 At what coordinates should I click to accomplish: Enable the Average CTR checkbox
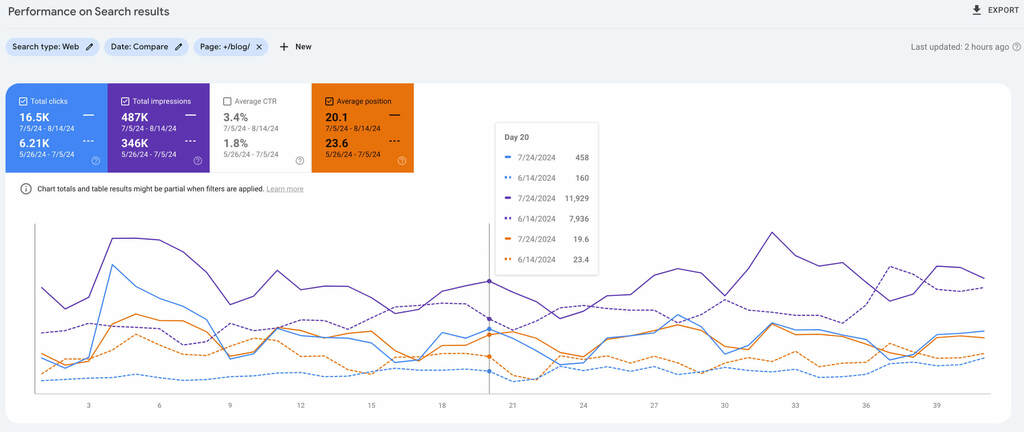[227, 101]
